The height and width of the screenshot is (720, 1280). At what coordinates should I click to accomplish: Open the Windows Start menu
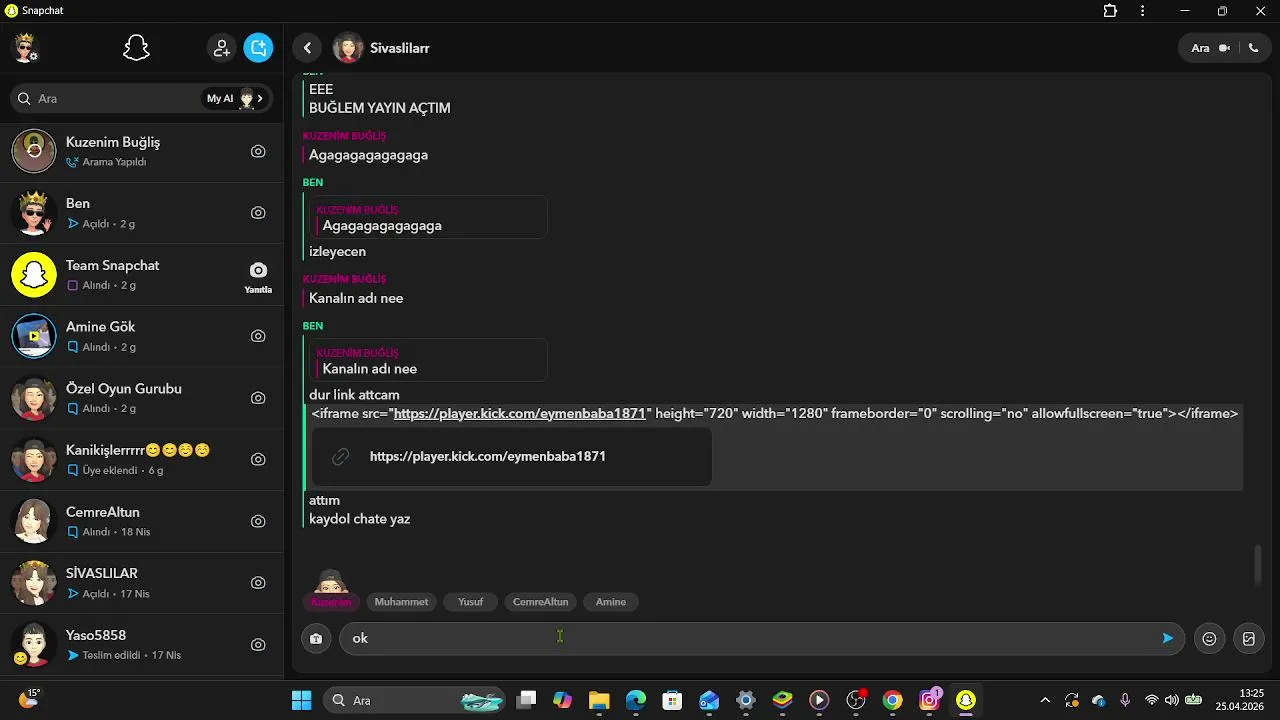pyautogui.click(x=301, y=700)
